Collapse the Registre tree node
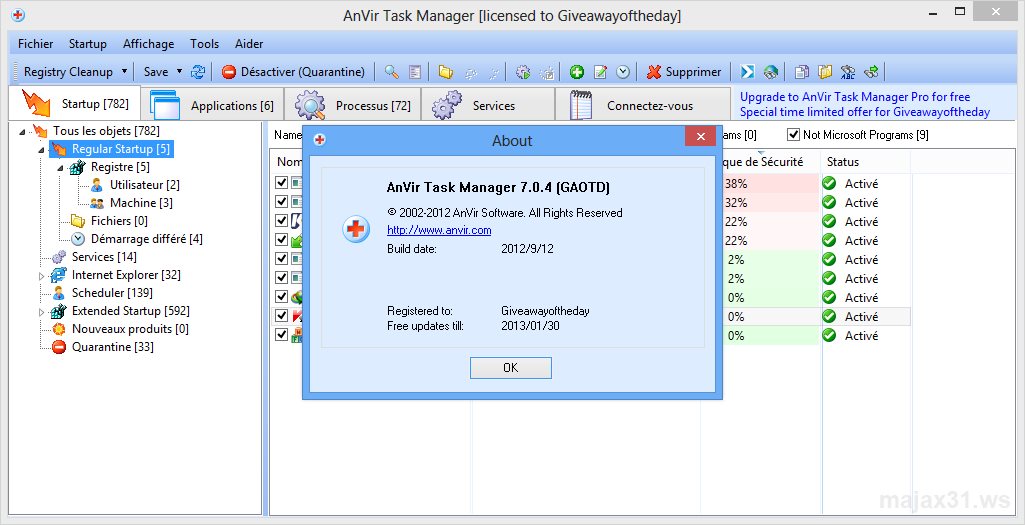Screen dimensions: 1025x525 (60, 168)
